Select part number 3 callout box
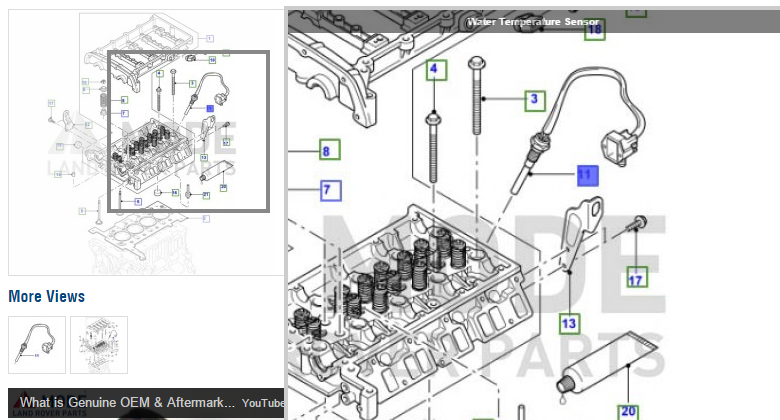 pos(535,99)
